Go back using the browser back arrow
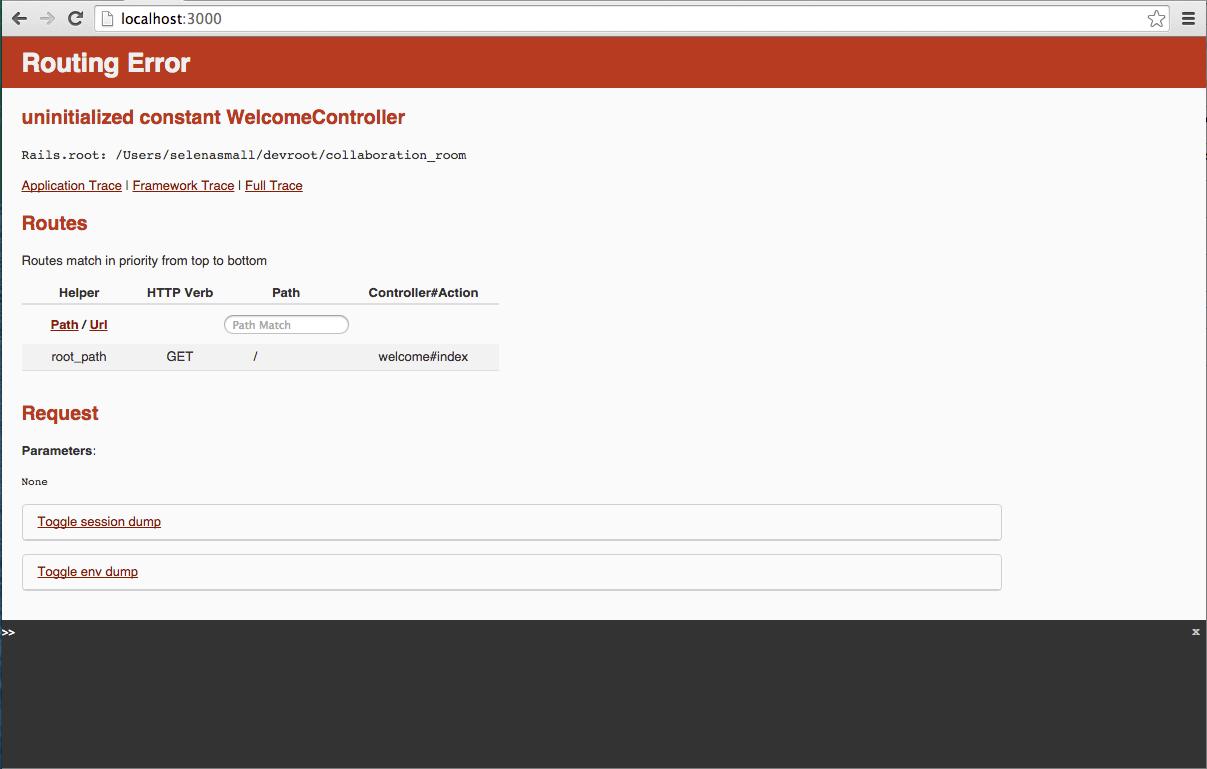Screen dimensions: 1207x769 tap(19, 18)
